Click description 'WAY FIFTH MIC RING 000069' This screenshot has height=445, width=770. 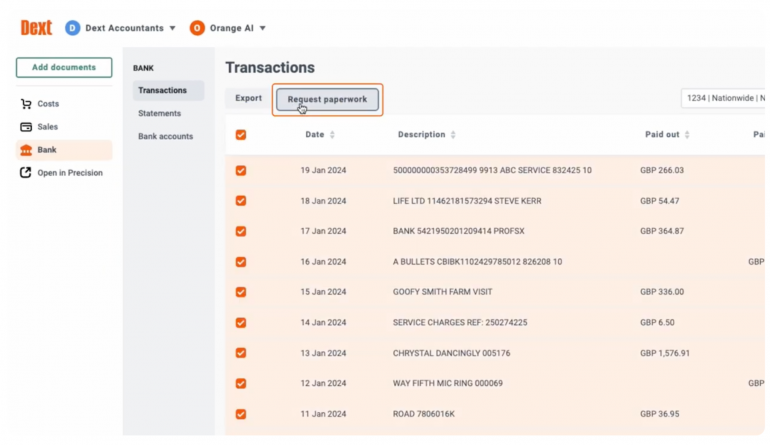pyautogui.click(x=448, y=383)
